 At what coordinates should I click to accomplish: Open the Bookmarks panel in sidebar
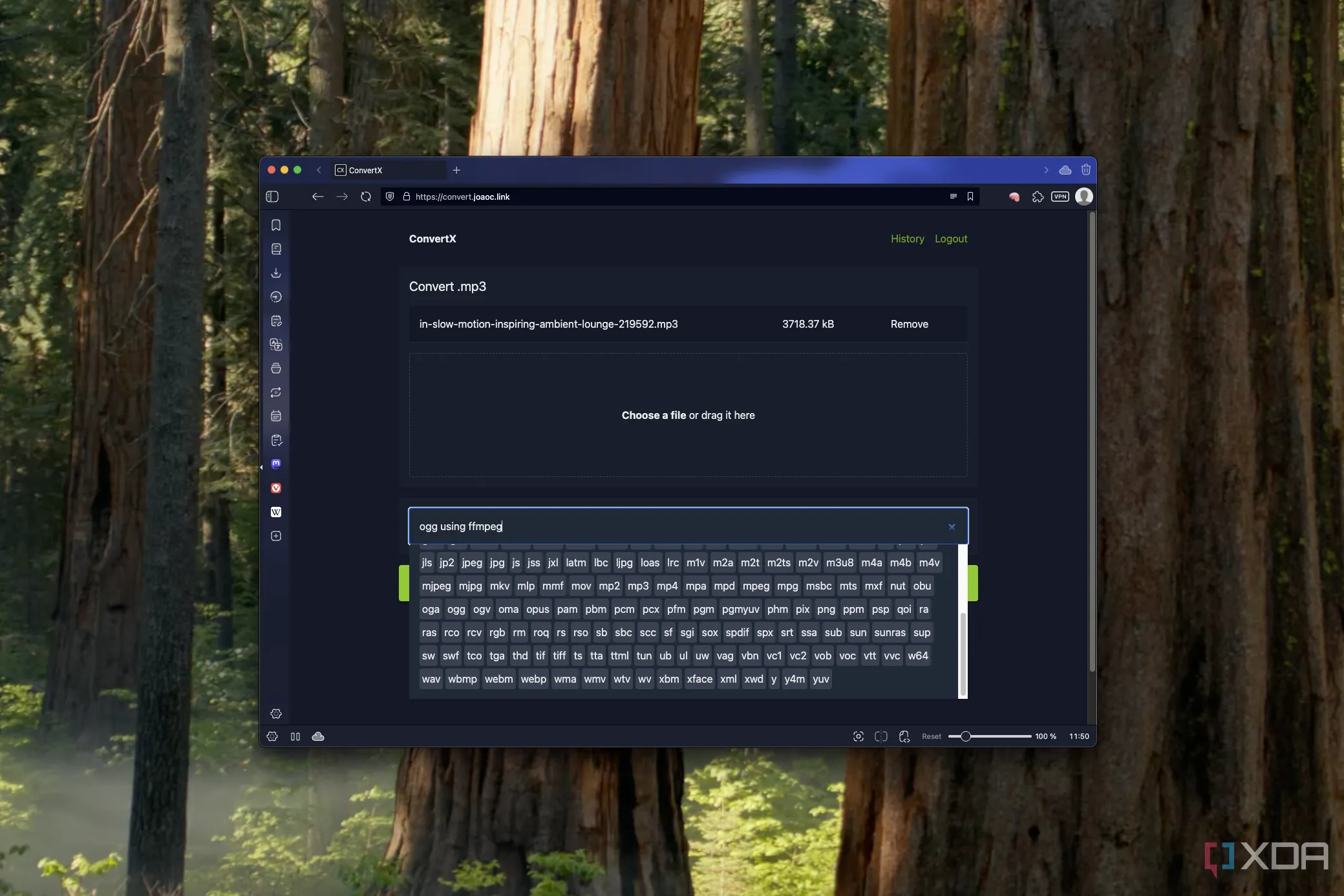click(x=276, y=225)
